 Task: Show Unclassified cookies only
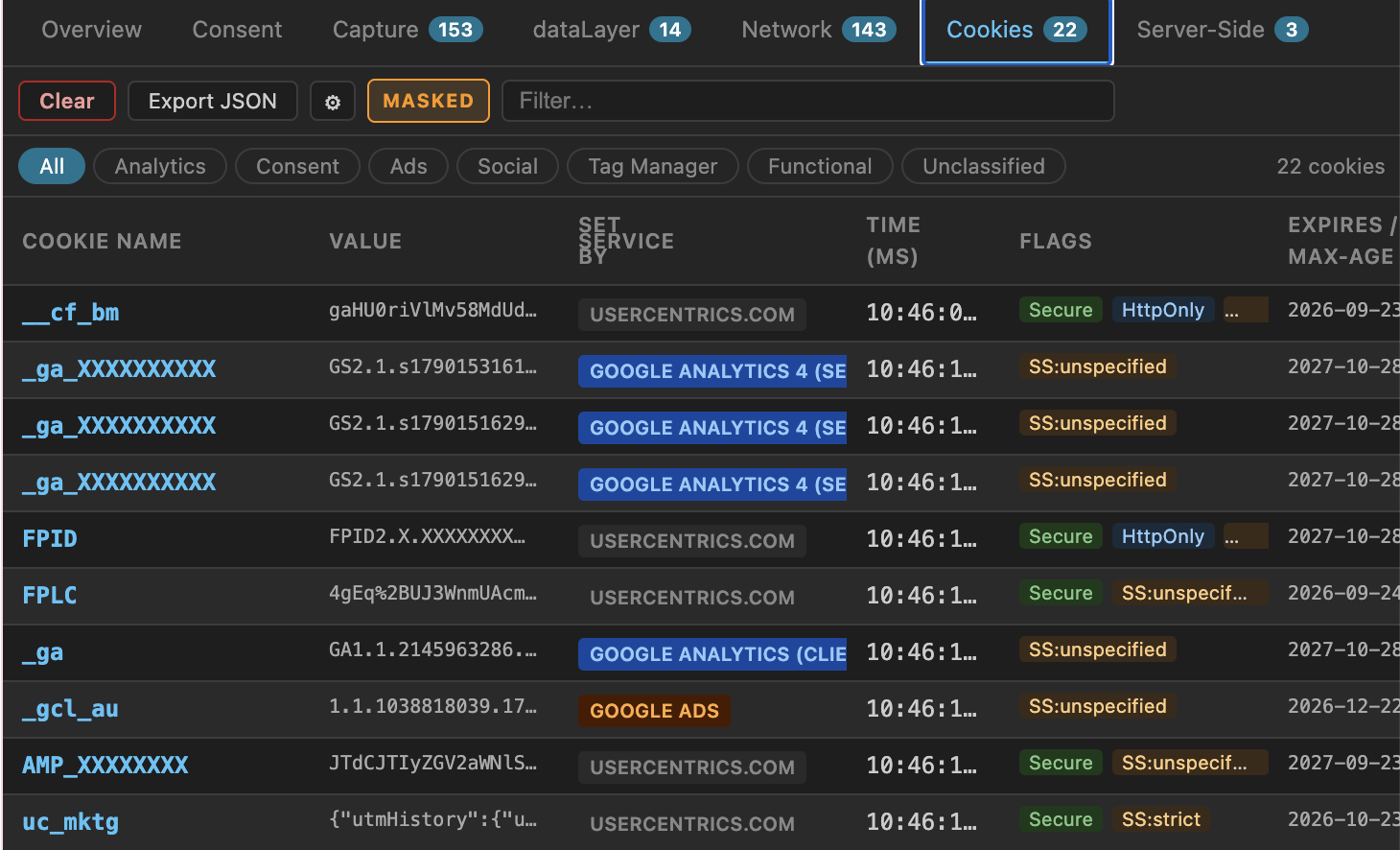pyautogui.click(x=984, y=166)
